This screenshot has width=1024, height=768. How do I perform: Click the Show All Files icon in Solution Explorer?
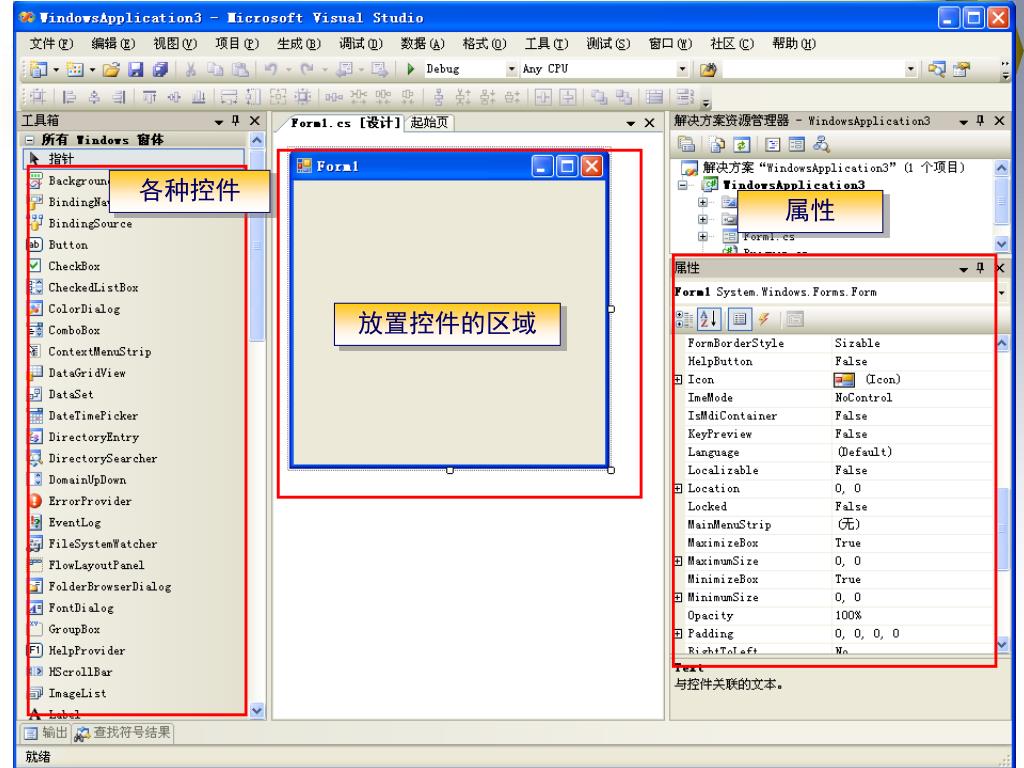(x=717, y=144)
